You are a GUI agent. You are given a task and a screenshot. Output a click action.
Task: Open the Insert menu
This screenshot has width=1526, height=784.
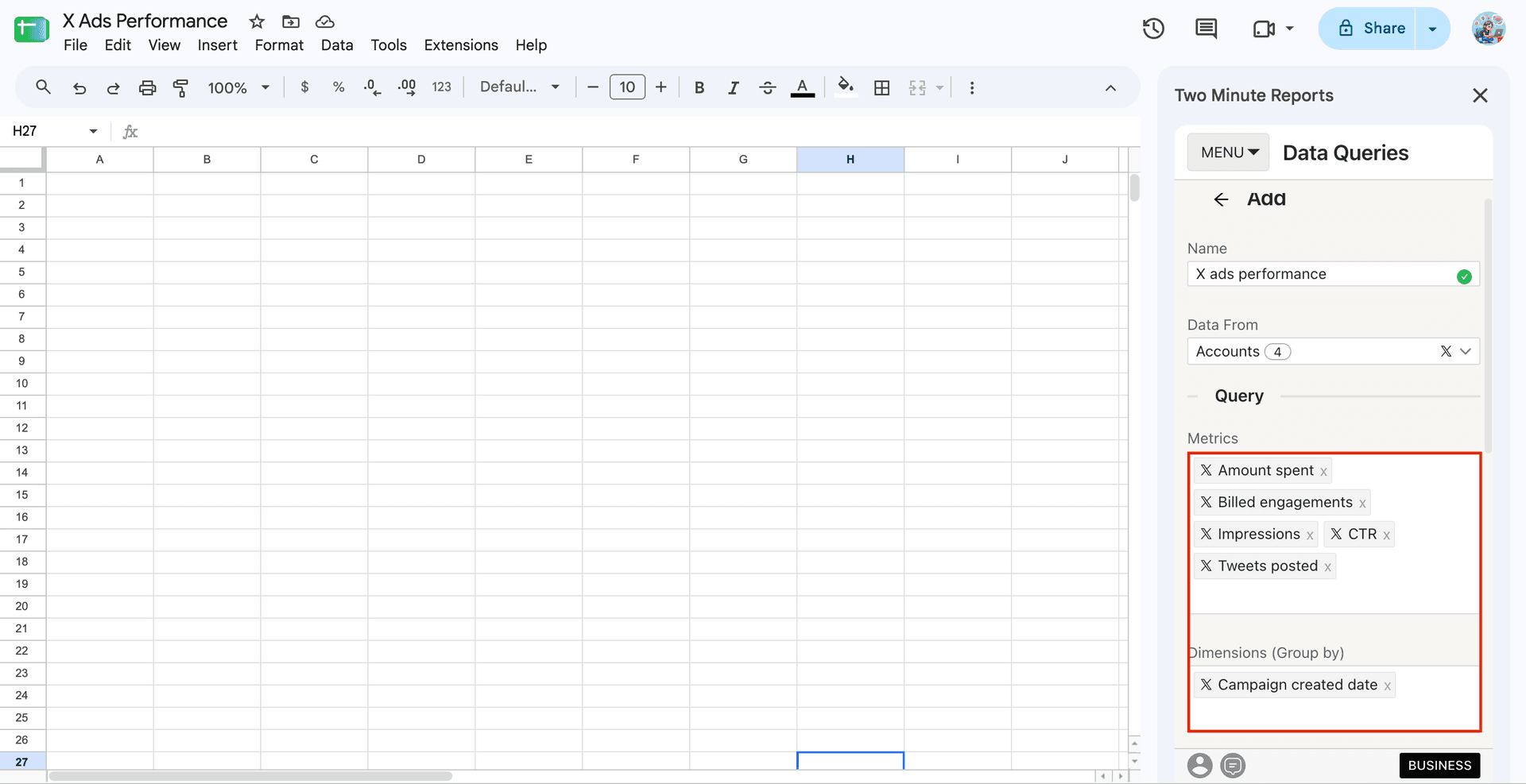point(218,45)
